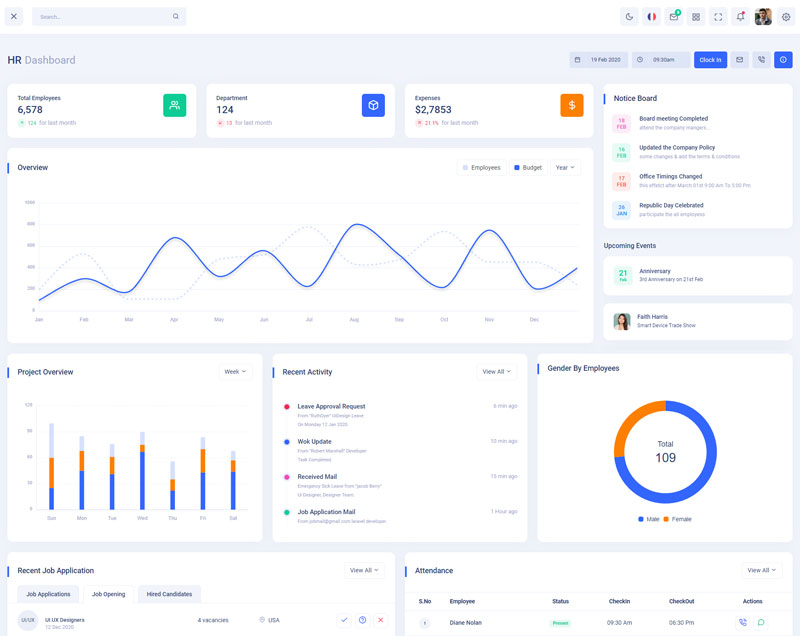Toggle the Employees series in Overview chart
The height and width of the screenshot is (636, 800).
click(481, 168)
